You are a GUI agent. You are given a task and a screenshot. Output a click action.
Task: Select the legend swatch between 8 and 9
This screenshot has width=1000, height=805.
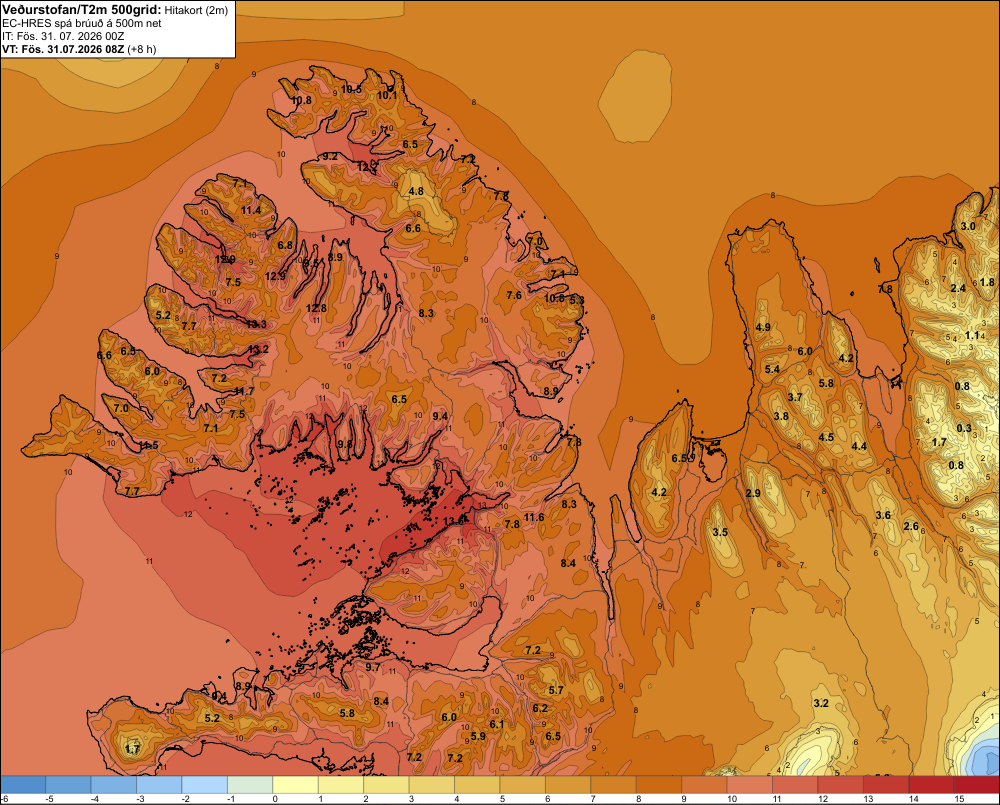[659, 785]
